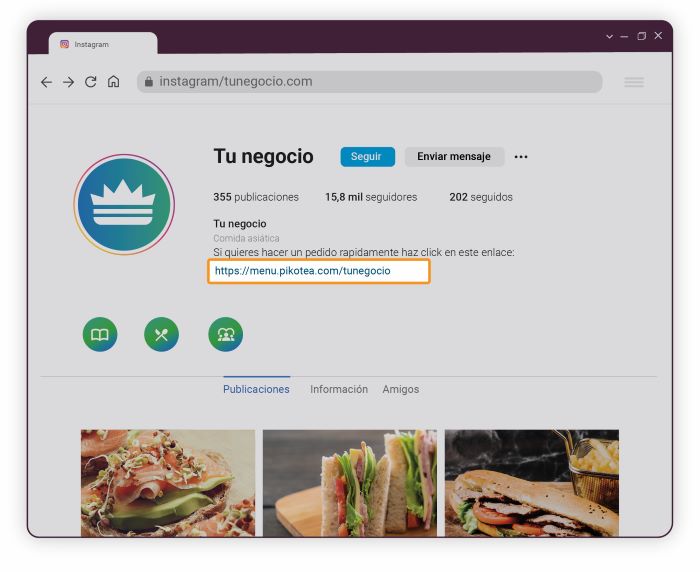This screenshot has width=700, height=572.
Task: Click the bold Tu negocio bio name
Action: click(x=240, y=224)
